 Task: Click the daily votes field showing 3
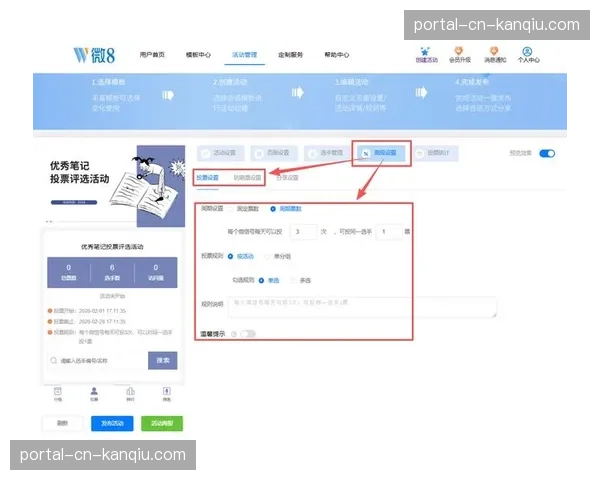(x=303, y=232)
